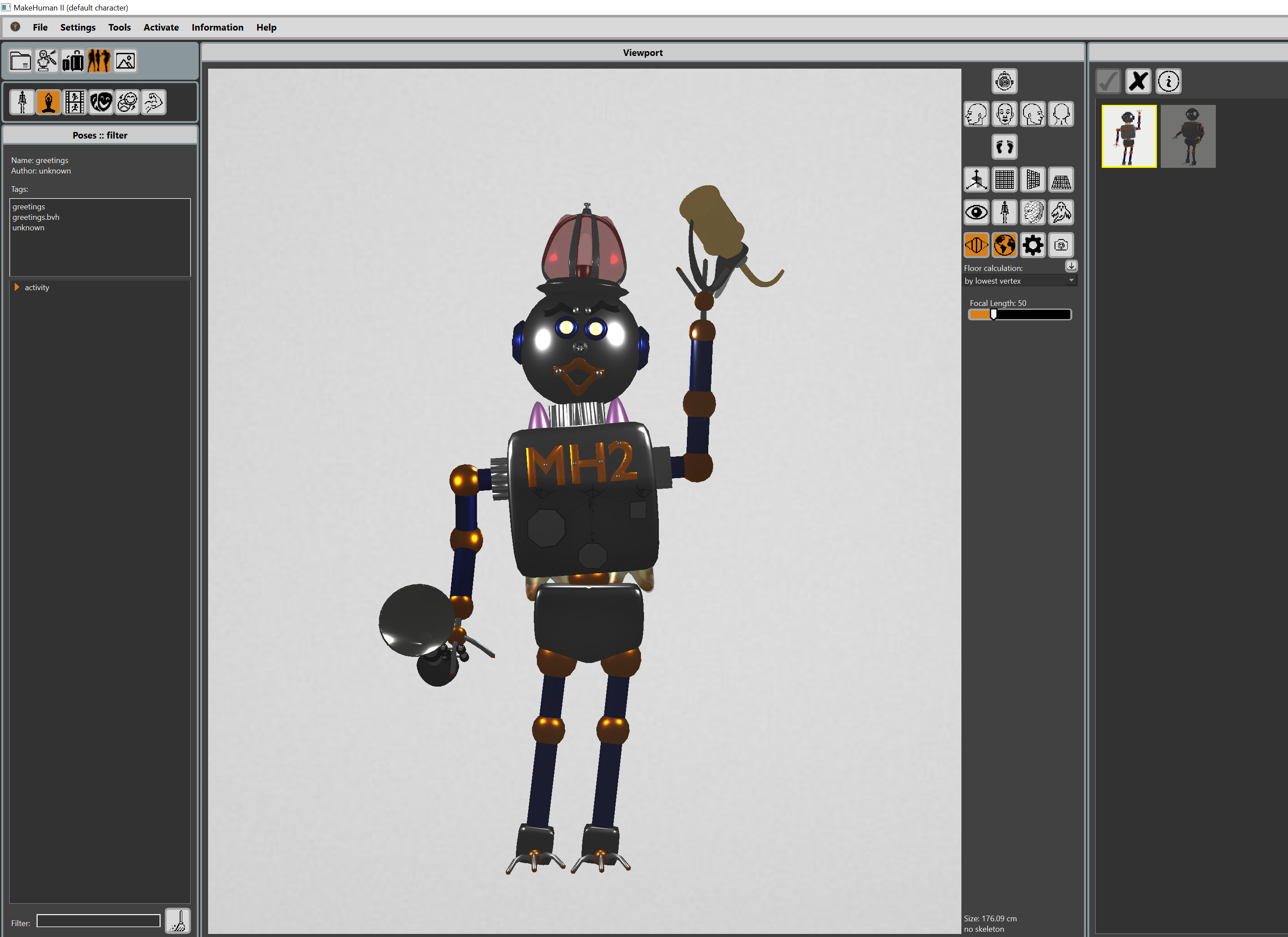This screenshot has height=937, width=1288.
Task: Expand the activity tree node
Action: pyautogui.click(x=17, y=287)
